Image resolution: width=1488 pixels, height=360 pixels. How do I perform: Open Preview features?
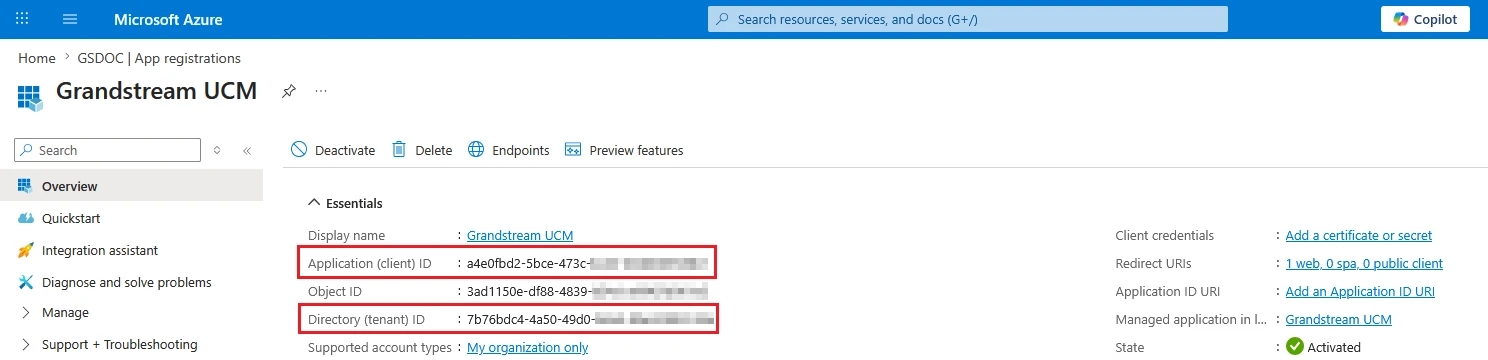(624, 150)
